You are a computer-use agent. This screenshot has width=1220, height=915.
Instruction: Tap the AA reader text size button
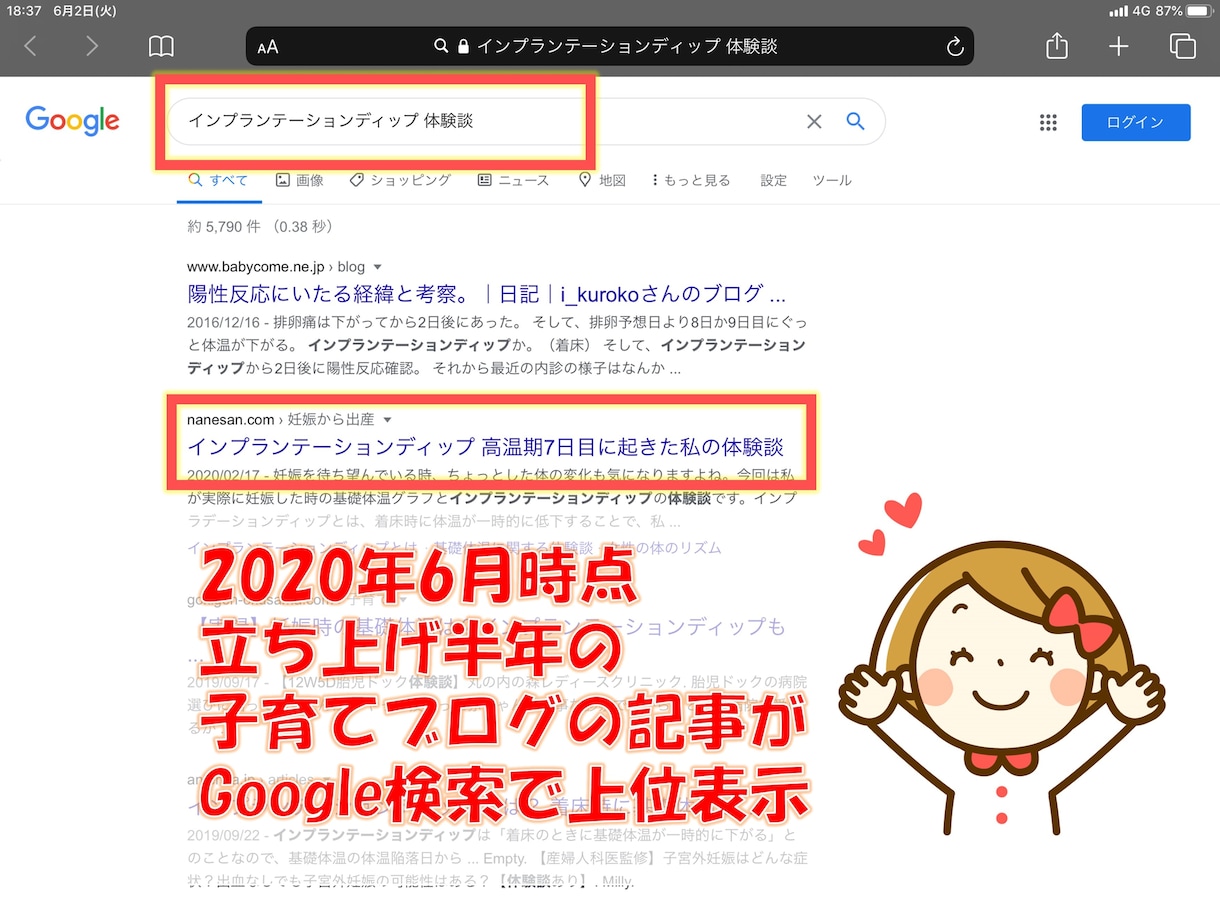point(268,47)
